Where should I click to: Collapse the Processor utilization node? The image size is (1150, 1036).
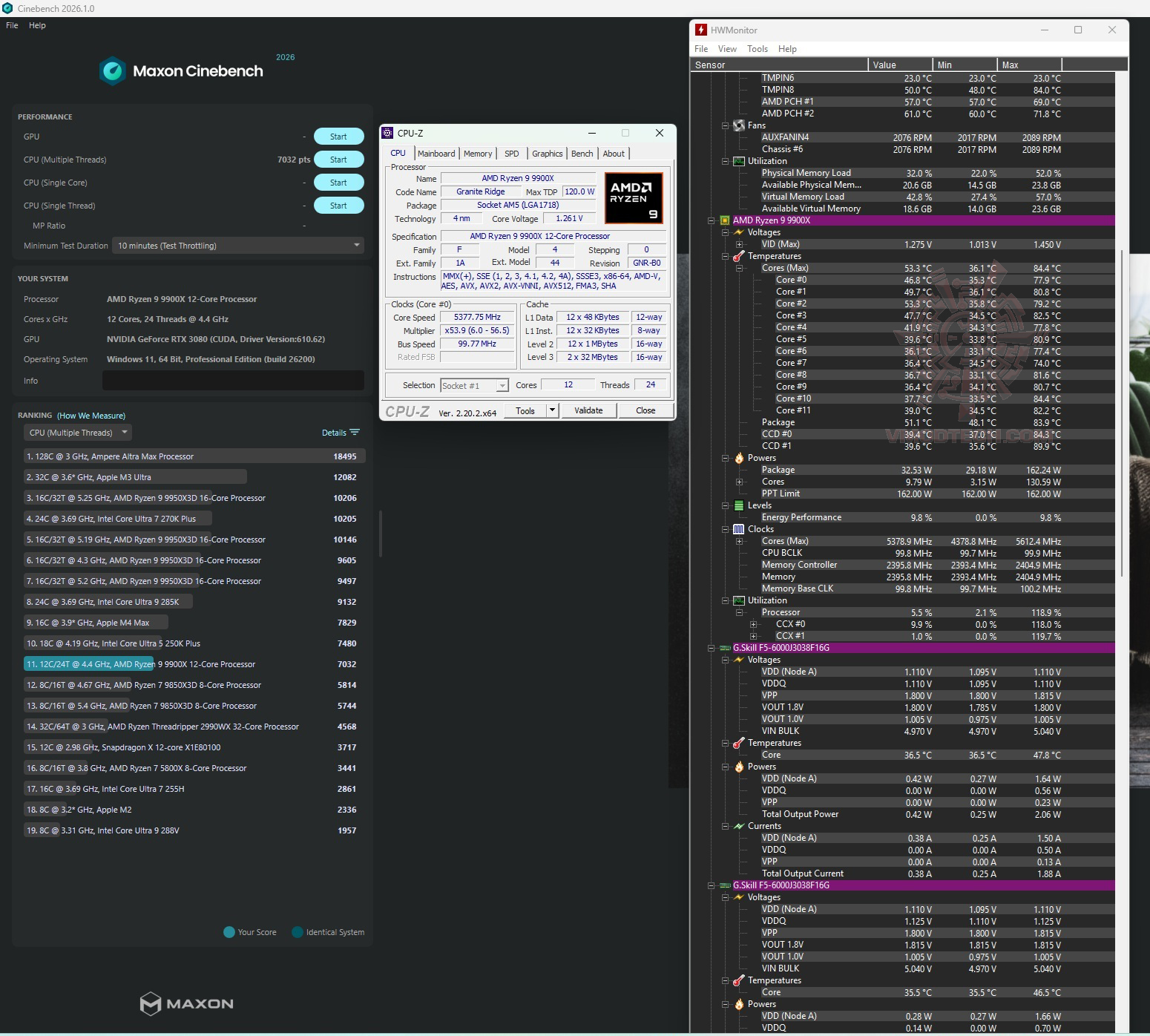[x=739, y=612]
